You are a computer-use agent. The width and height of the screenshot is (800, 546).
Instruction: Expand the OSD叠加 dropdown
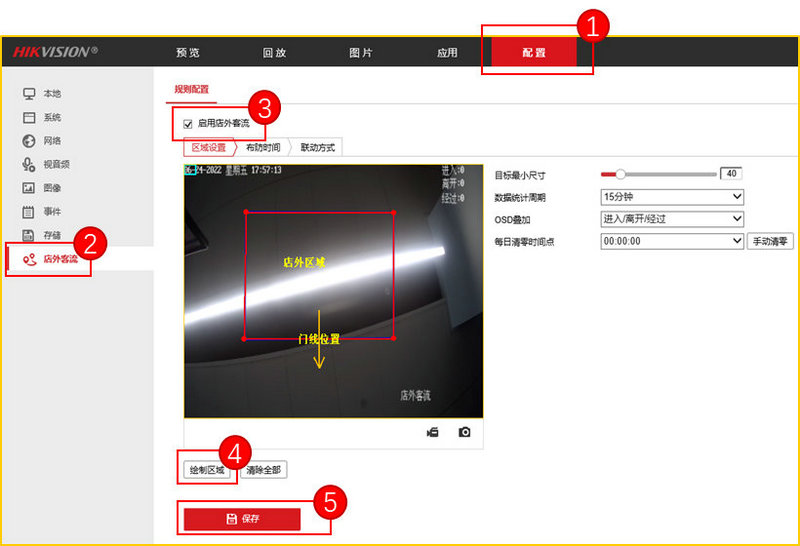pyautogui.click(x=672, y=219)
